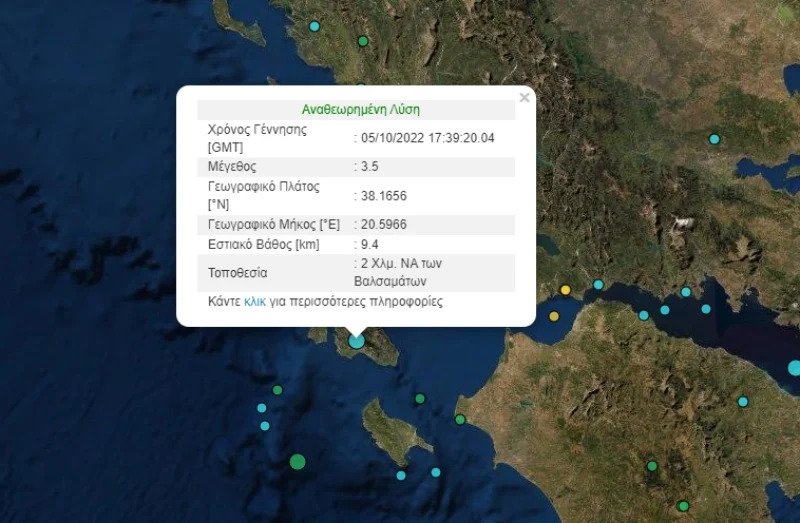Click the origin time 05/10/2022 17:39:20.04
800x523 pixels.
coord(429,138)
